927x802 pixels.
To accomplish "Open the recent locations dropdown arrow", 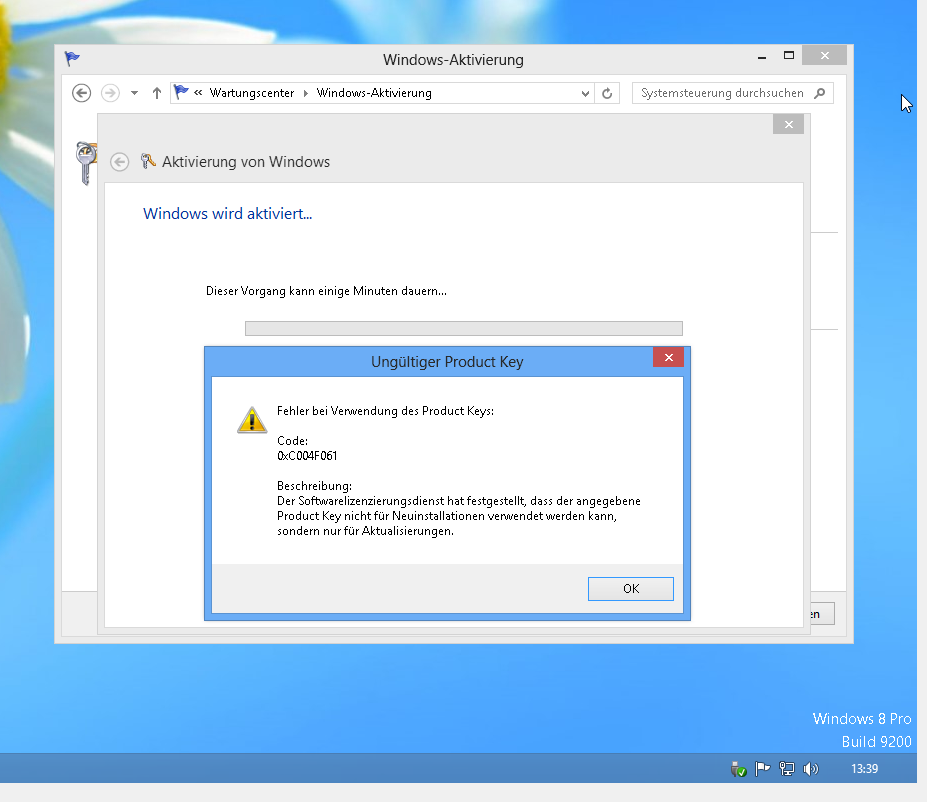I will [135, 93].
